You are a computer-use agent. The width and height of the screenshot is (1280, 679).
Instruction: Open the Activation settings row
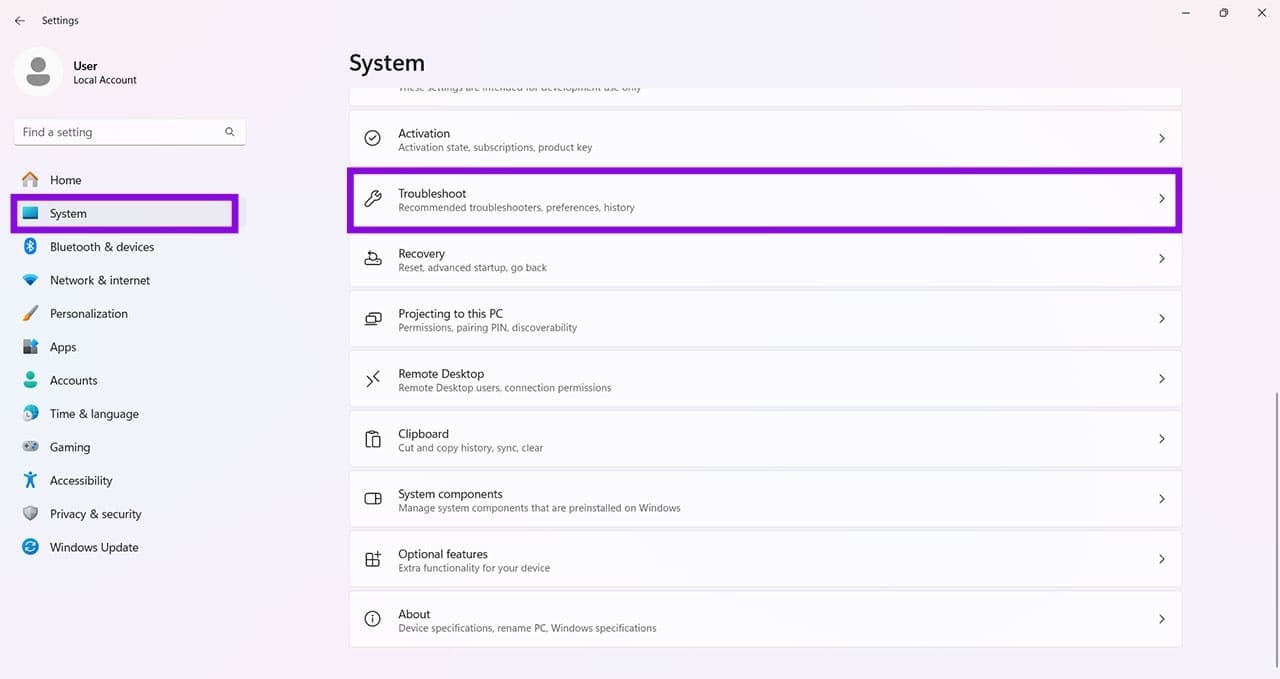(765, 139)
